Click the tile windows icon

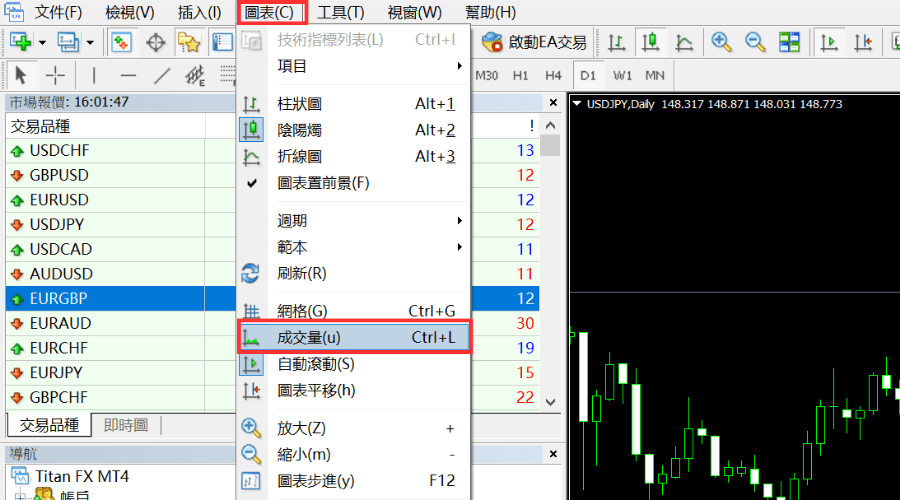click(790, 42)
